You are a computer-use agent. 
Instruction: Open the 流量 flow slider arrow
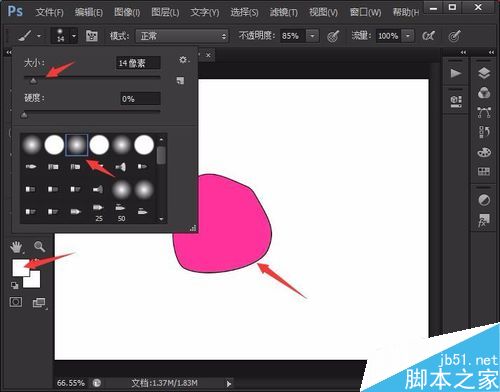[x=408, y=36]
